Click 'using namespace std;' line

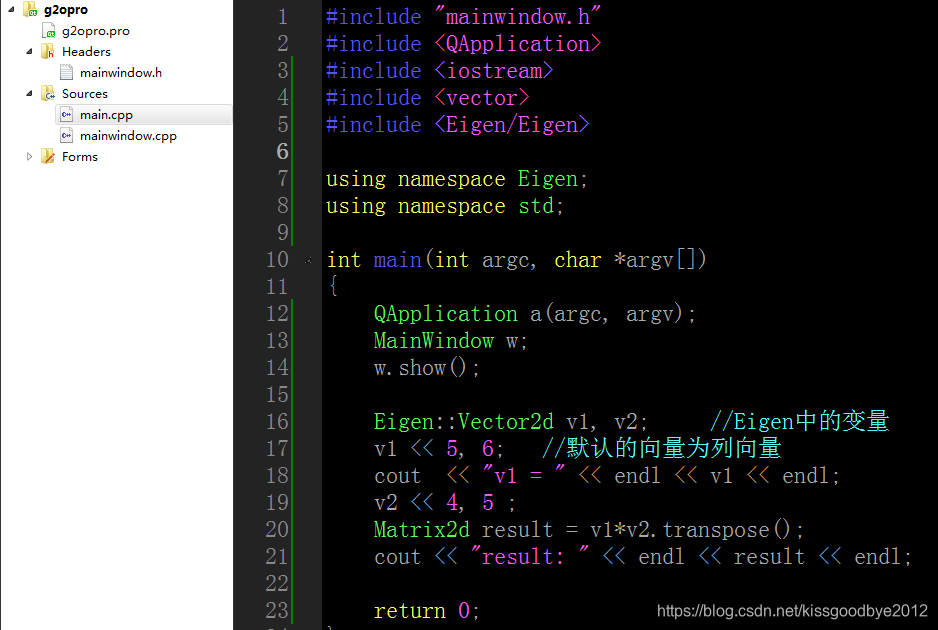click(444, 206)
